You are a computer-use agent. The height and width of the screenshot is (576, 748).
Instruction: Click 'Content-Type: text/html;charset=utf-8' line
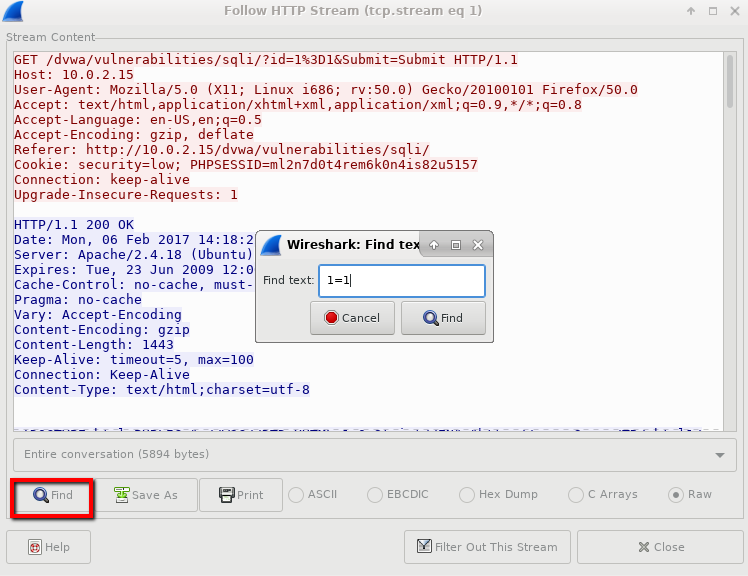(x=162, y=390)
